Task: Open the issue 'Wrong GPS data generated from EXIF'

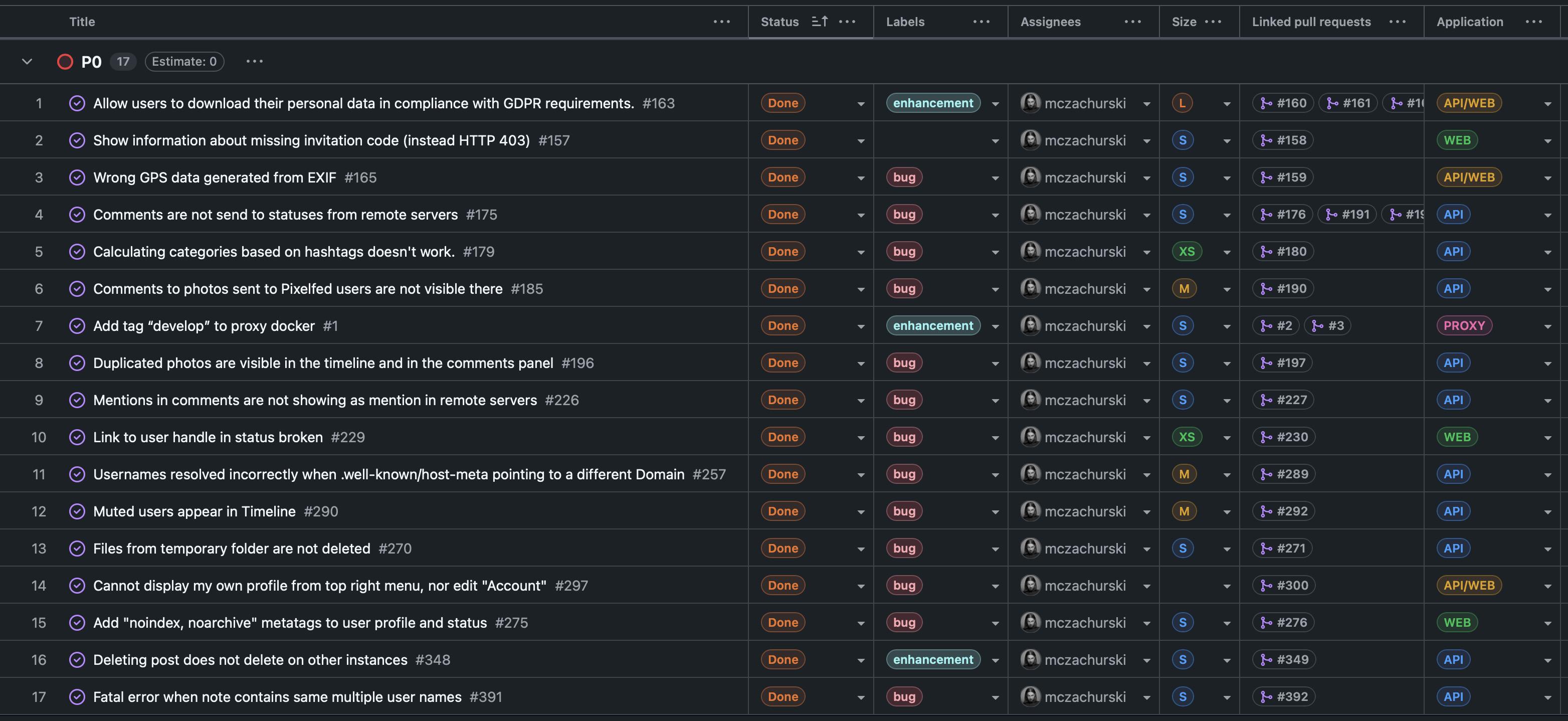Action: click(214, 177)
